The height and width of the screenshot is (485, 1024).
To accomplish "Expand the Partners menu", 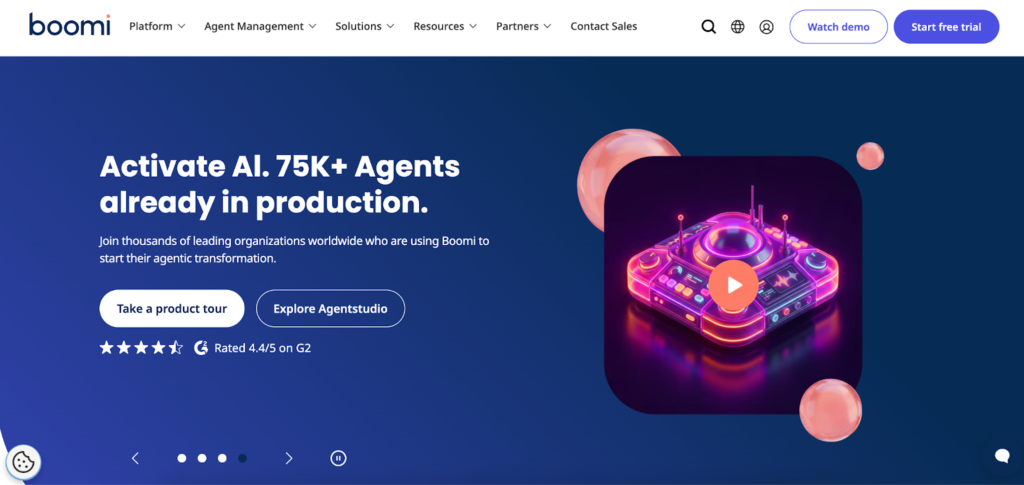I will click(x=524, y=27).
